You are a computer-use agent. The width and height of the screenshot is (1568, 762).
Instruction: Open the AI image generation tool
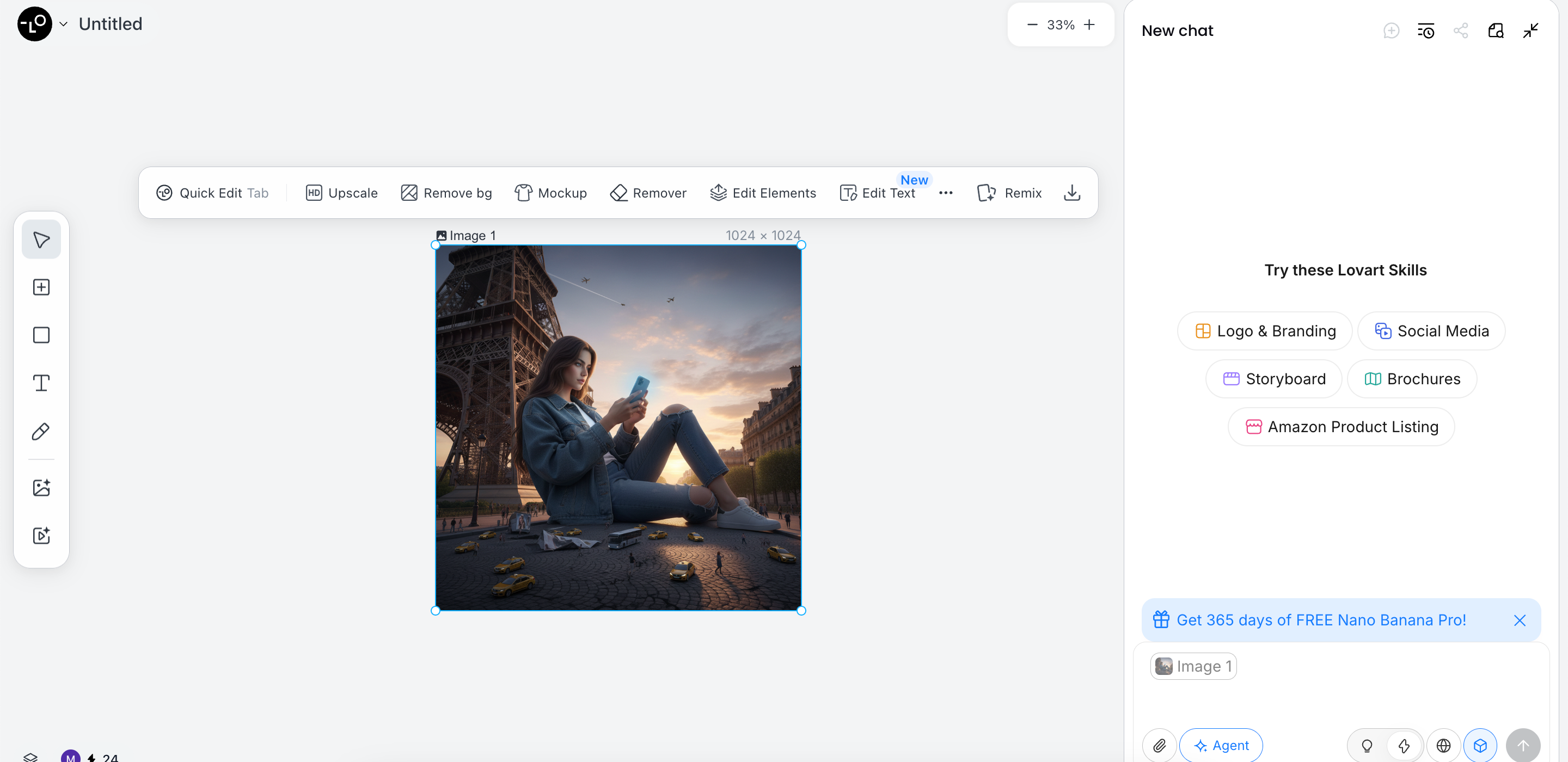coord(41,487)
